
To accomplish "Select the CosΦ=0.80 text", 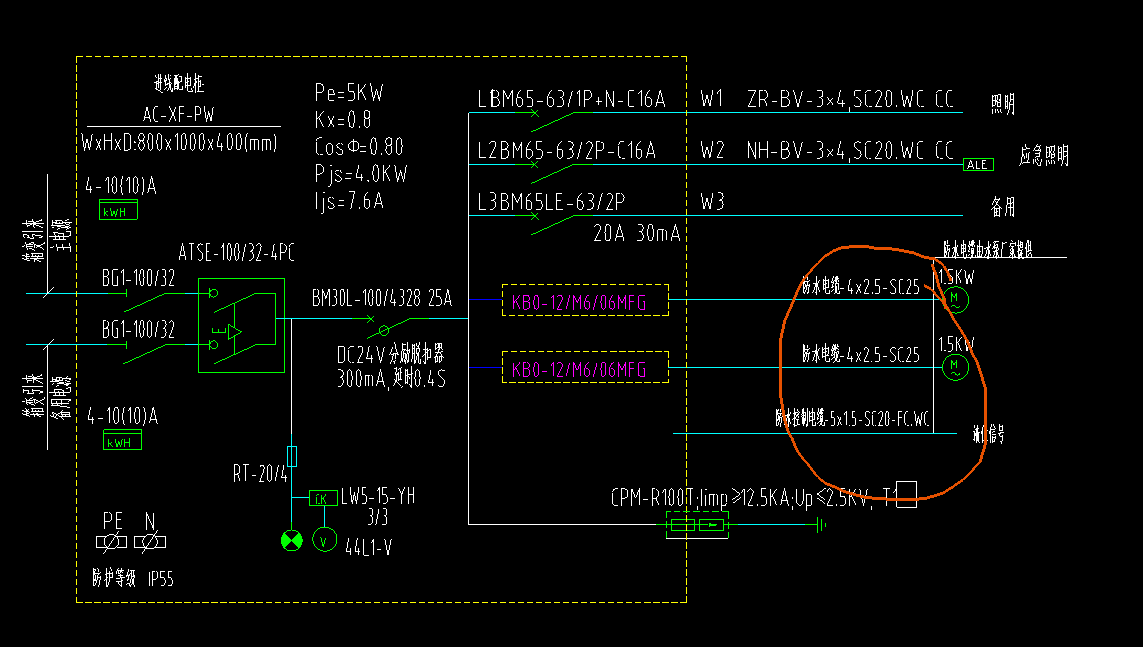I will point(359,146).
